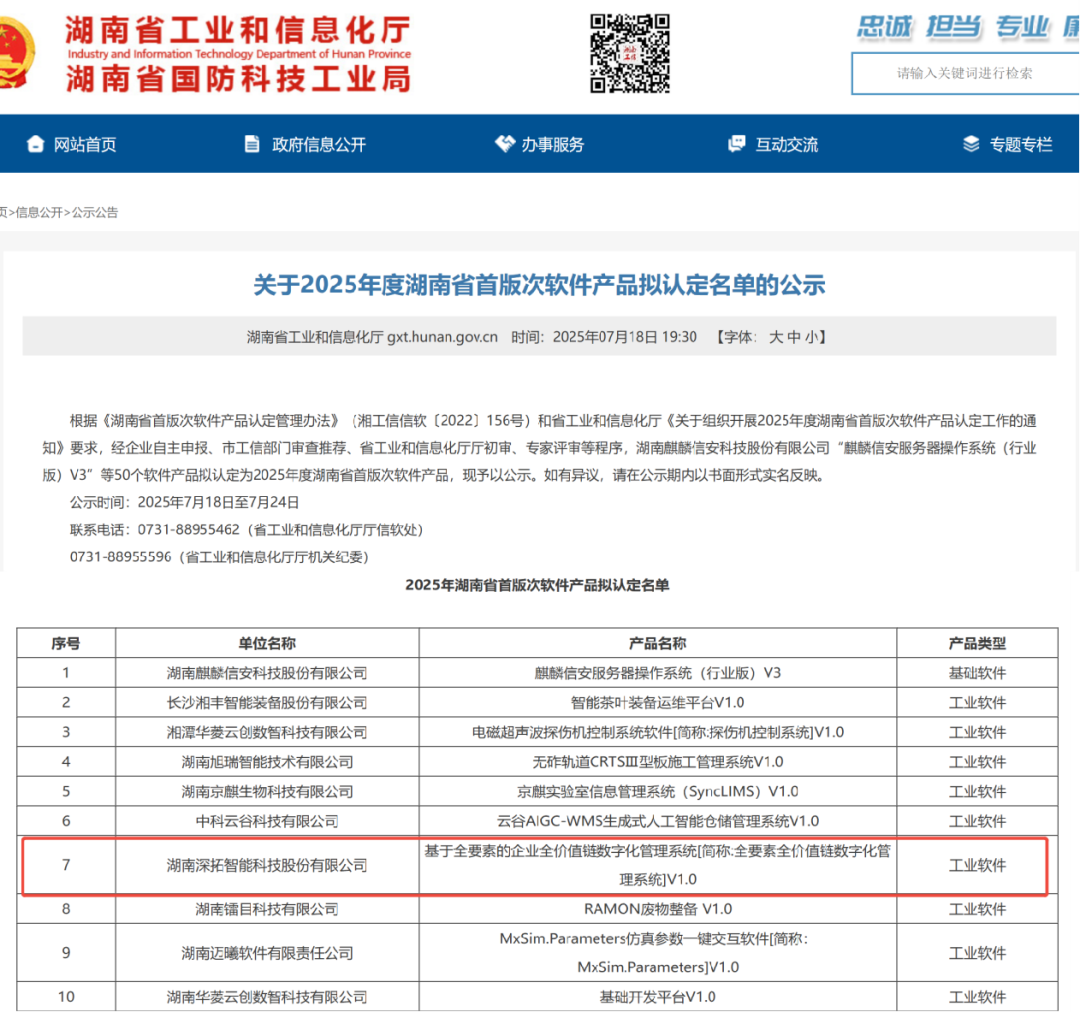Open the 公示公告 breadcrumb link
Screen dimensions: 1080x1012
(x=94, y=212)
